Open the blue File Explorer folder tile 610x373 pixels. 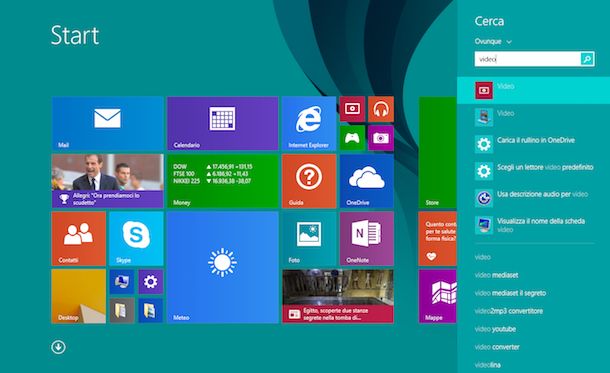(151, 310)
